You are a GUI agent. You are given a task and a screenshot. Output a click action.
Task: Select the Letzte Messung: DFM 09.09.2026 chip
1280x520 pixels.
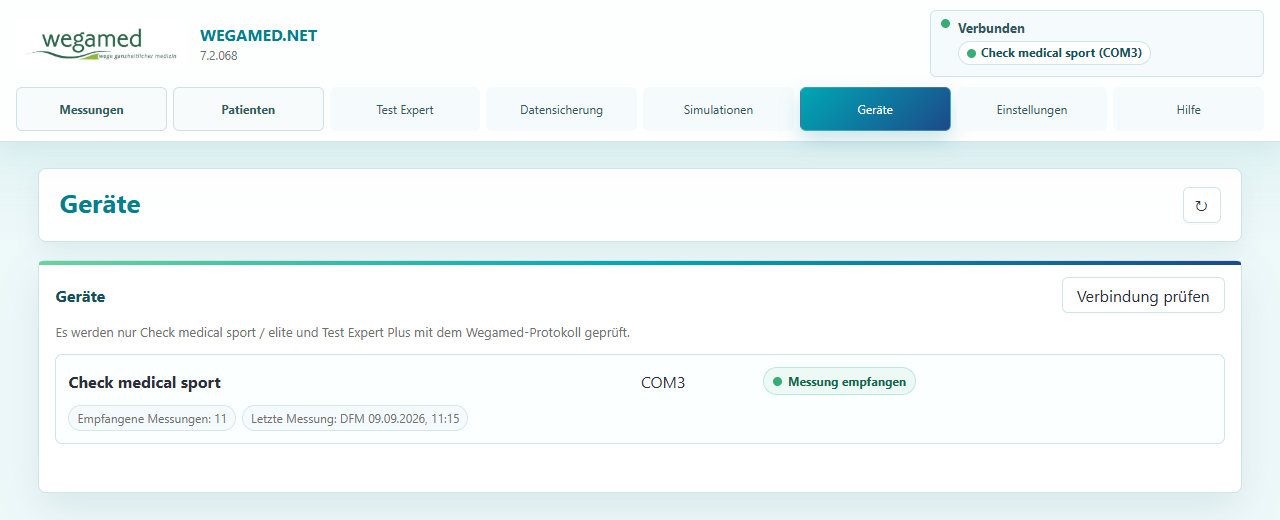[x=355, y=418]
